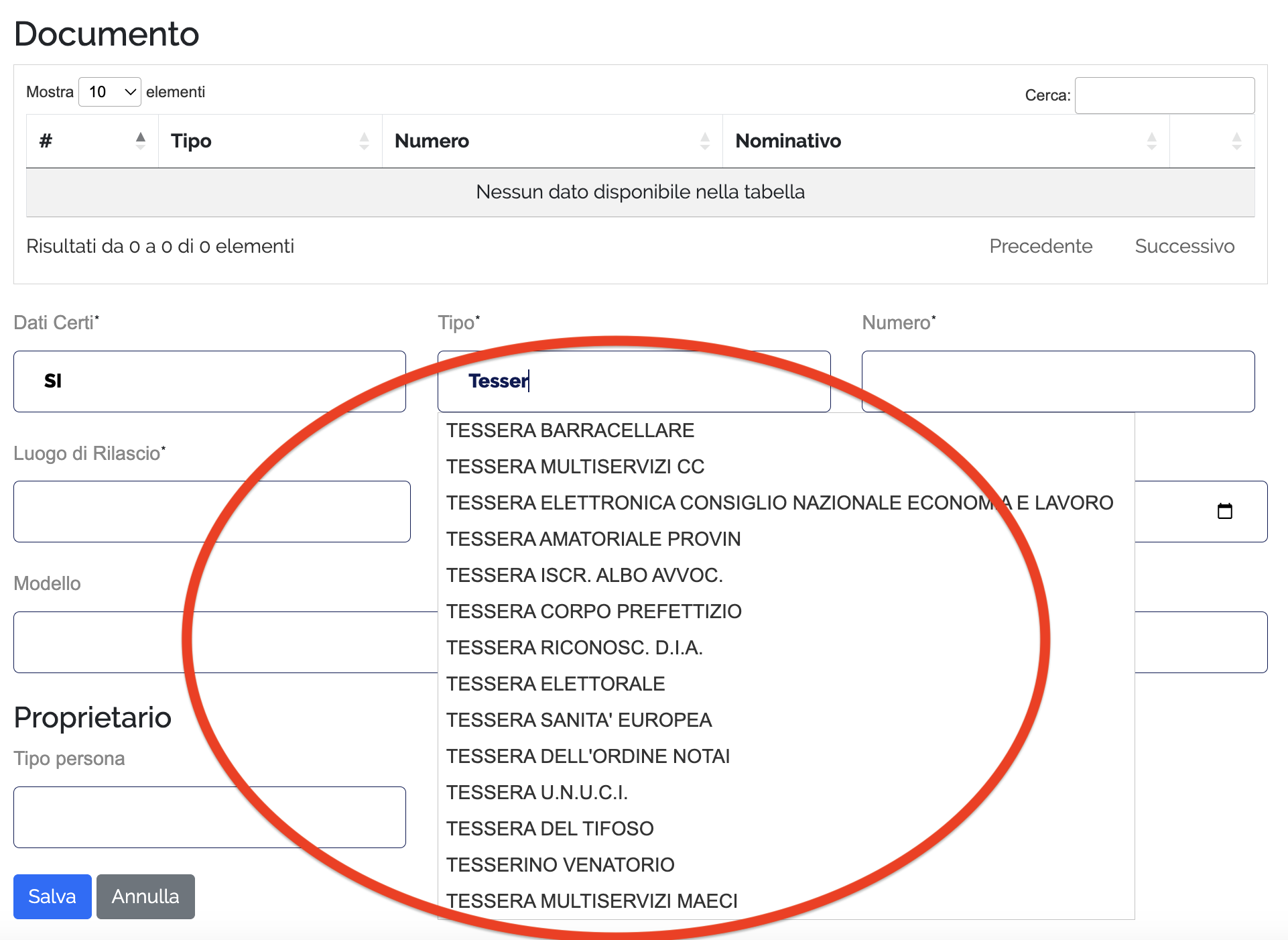1288x940 pixels.
Task: Click the Luogo di Rilascio field
Action: pyautogui.click(x=212, y=511)
